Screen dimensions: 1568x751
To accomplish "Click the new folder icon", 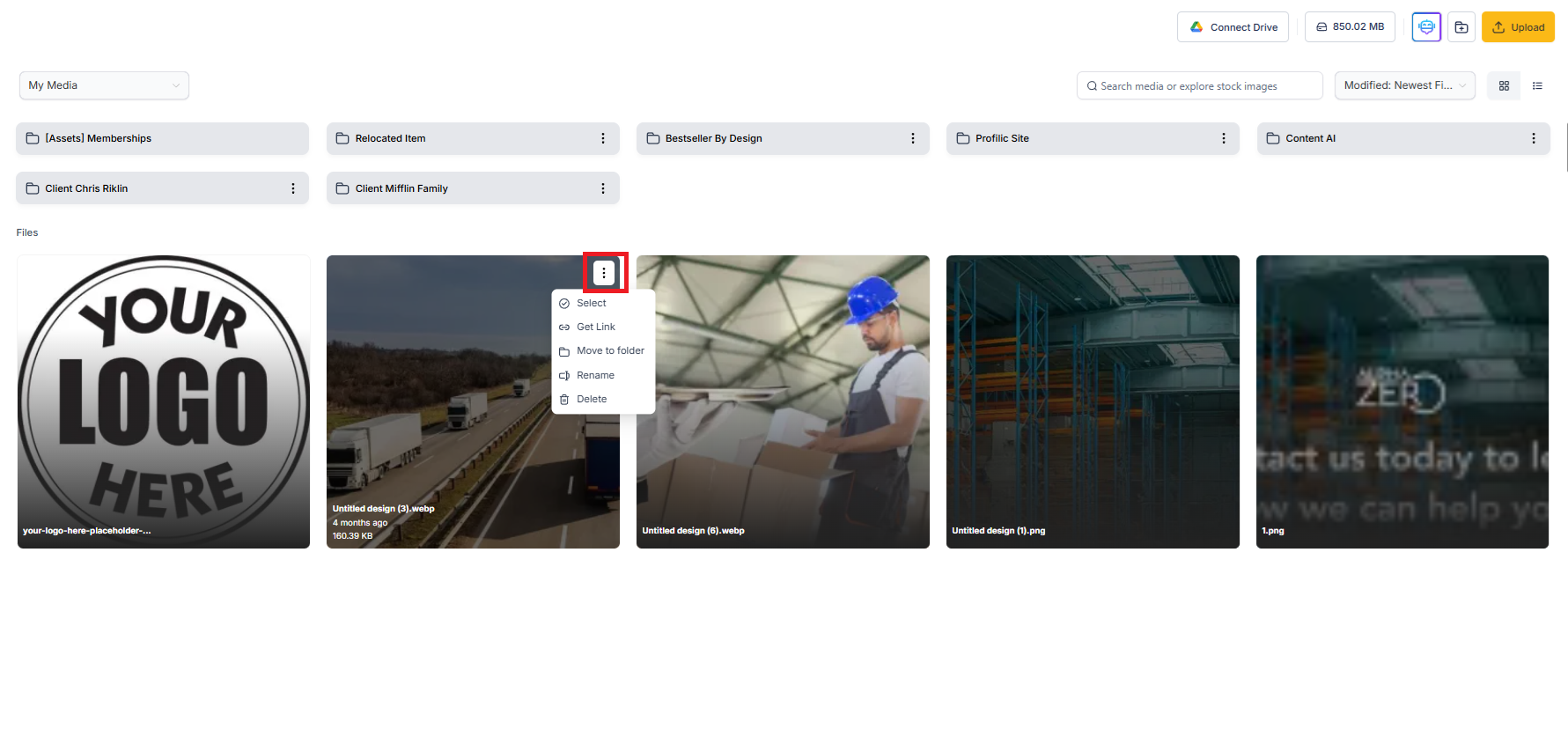I will 1461,27.
